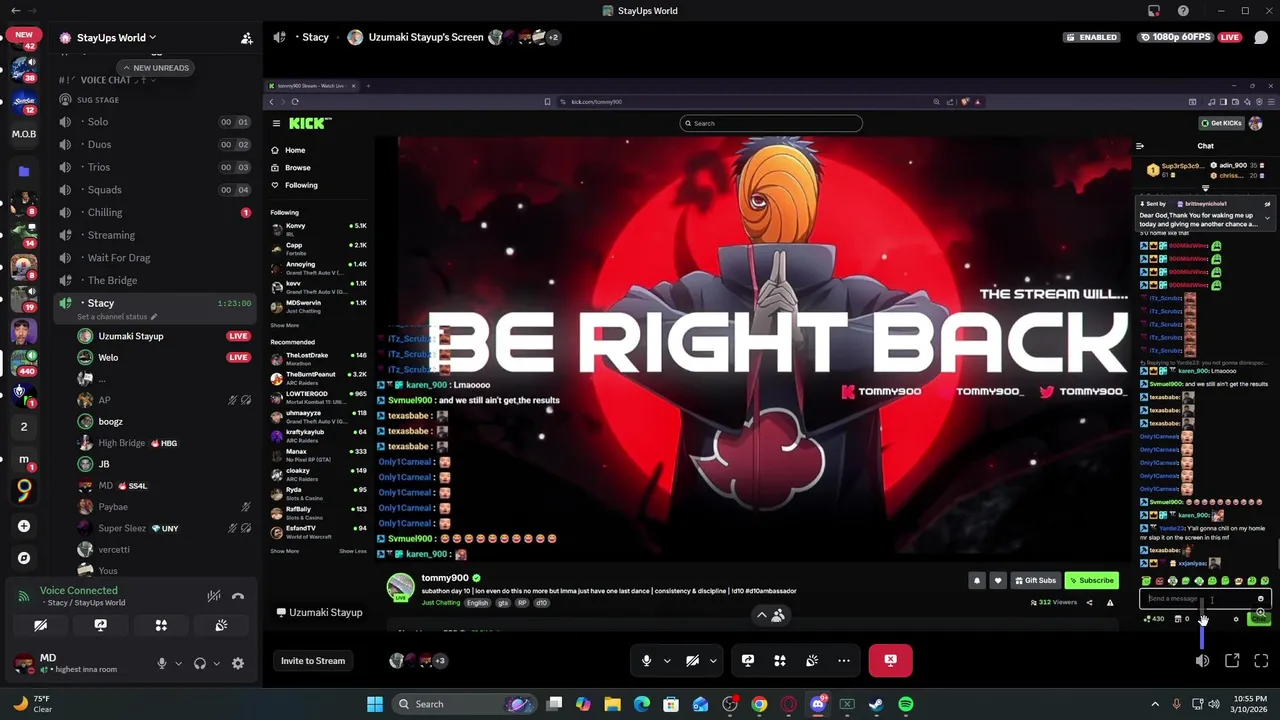Click the taskbar Search box
Viewport: 1280px width, 720px height.
tap(464, 704)
